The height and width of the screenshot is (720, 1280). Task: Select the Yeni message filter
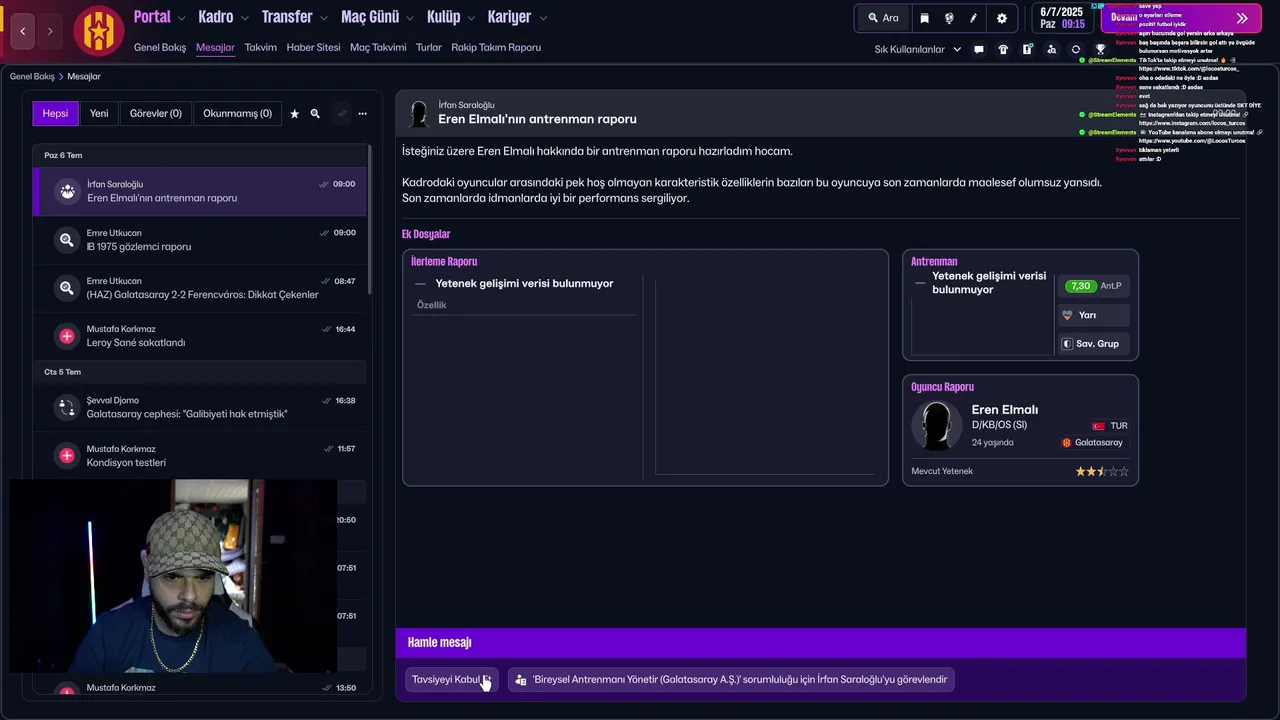coord(99,114)
